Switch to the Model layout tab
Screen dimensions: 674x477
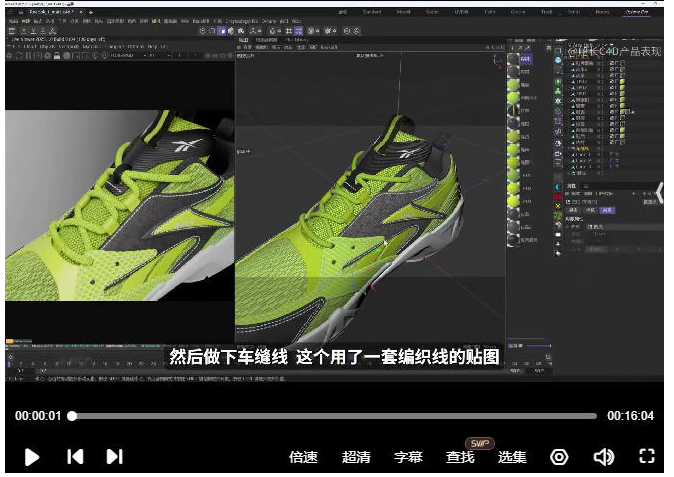pyautogui.click(x=404, y=12)
